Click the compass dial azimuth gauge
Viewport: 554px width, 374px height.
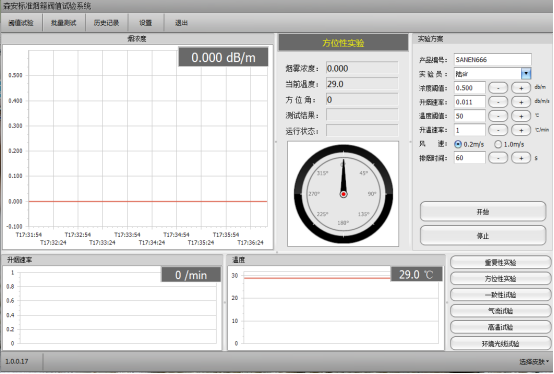click(343, 194)
